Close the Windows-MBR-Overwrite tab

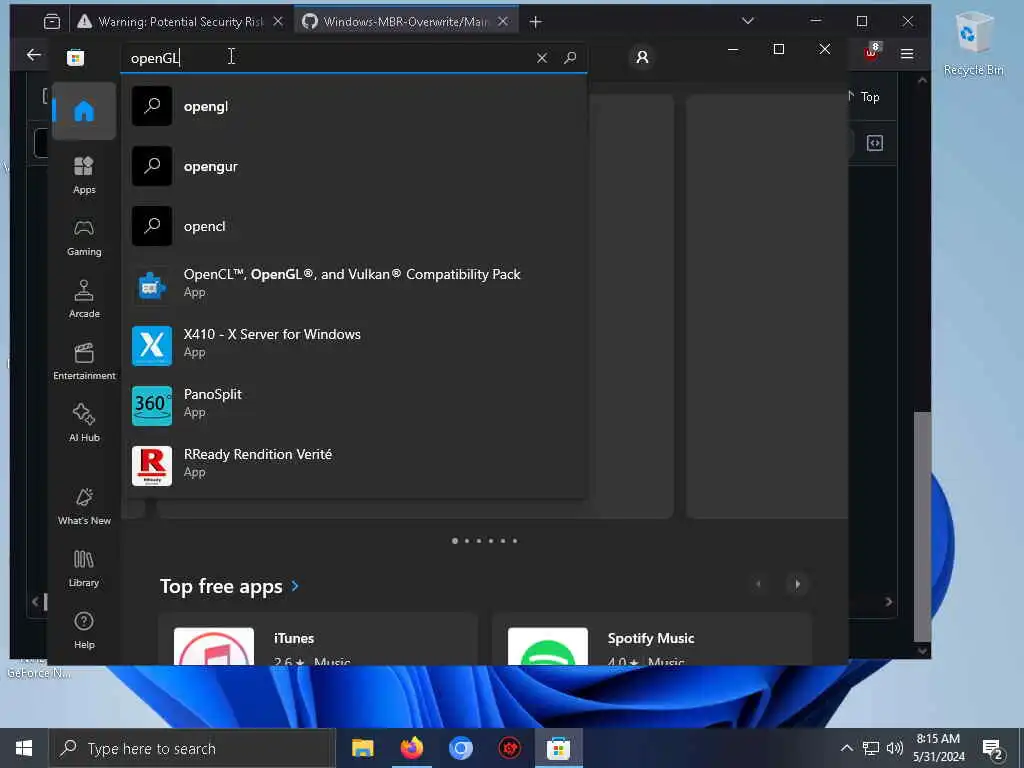(503, 22)
